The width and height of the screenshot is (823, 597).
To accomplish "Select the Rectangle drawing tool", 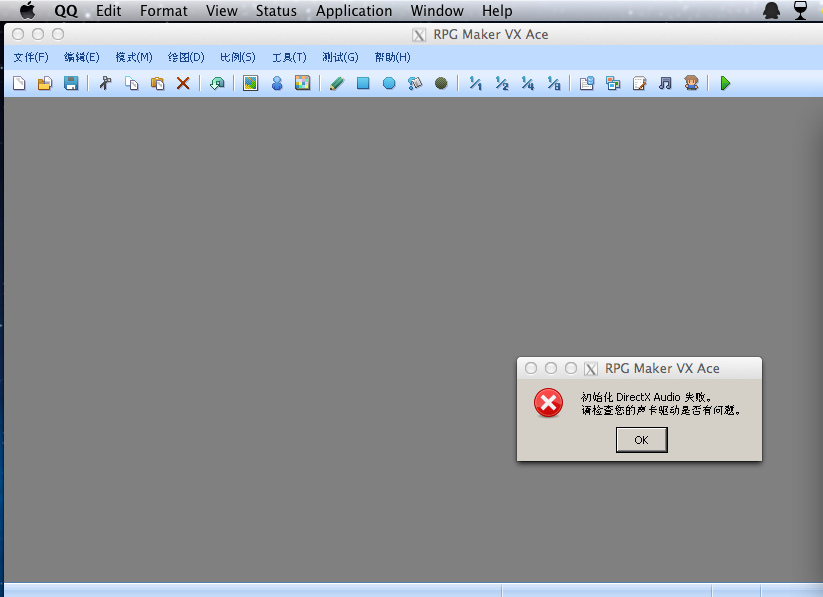I will [363, 83].
